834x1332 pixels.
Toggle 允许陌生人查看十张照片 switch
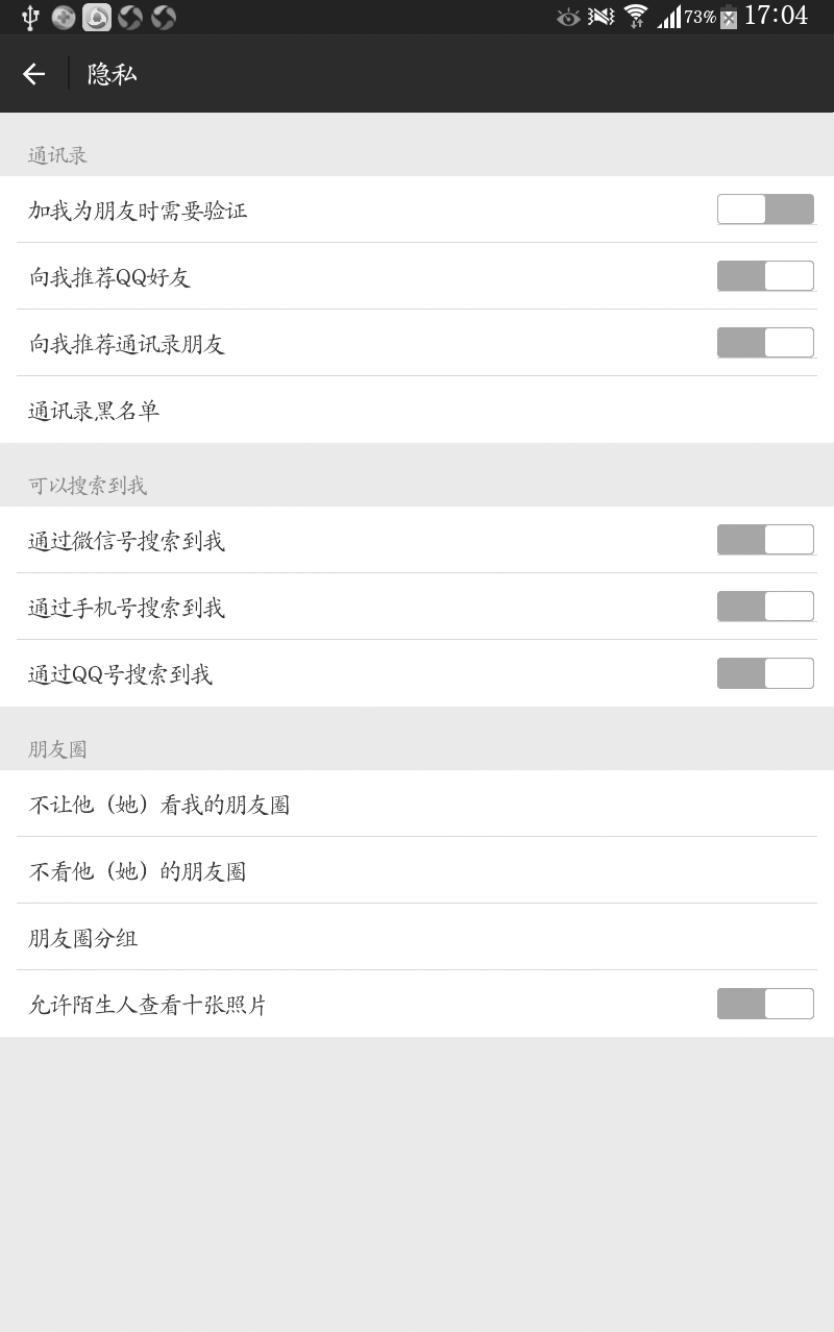pyautogui.click(x=765, y=1004)
